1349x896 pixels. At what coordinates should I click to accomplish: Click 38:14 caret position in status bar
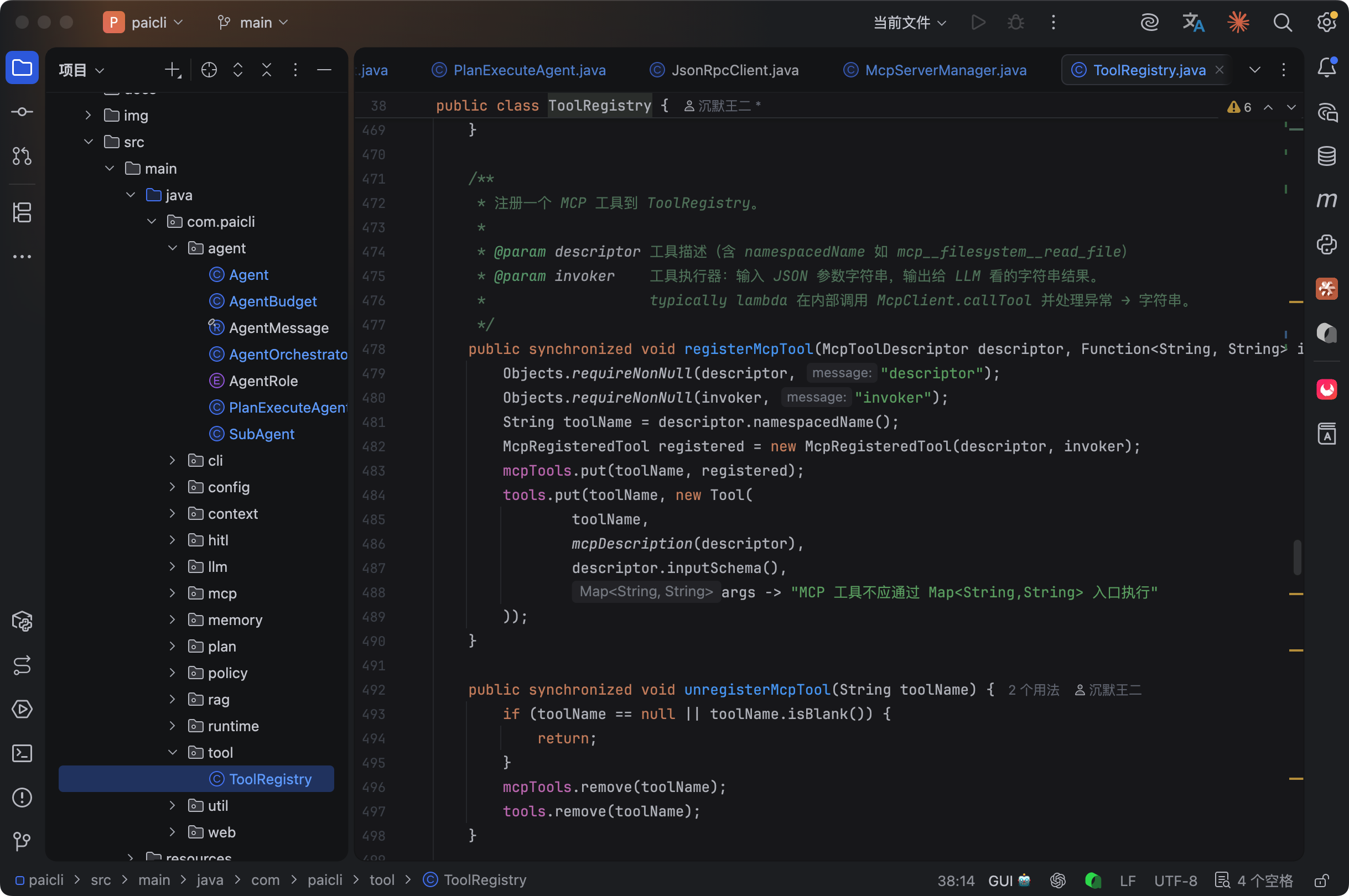coord(956,881)
